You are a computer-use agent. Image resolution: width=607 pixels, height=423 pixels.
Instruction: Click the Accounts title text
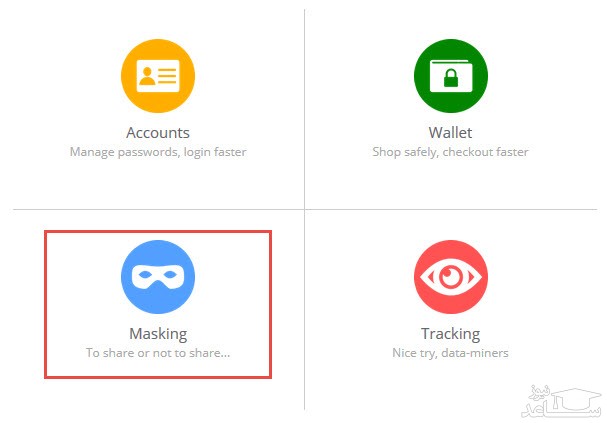[158, 133]
